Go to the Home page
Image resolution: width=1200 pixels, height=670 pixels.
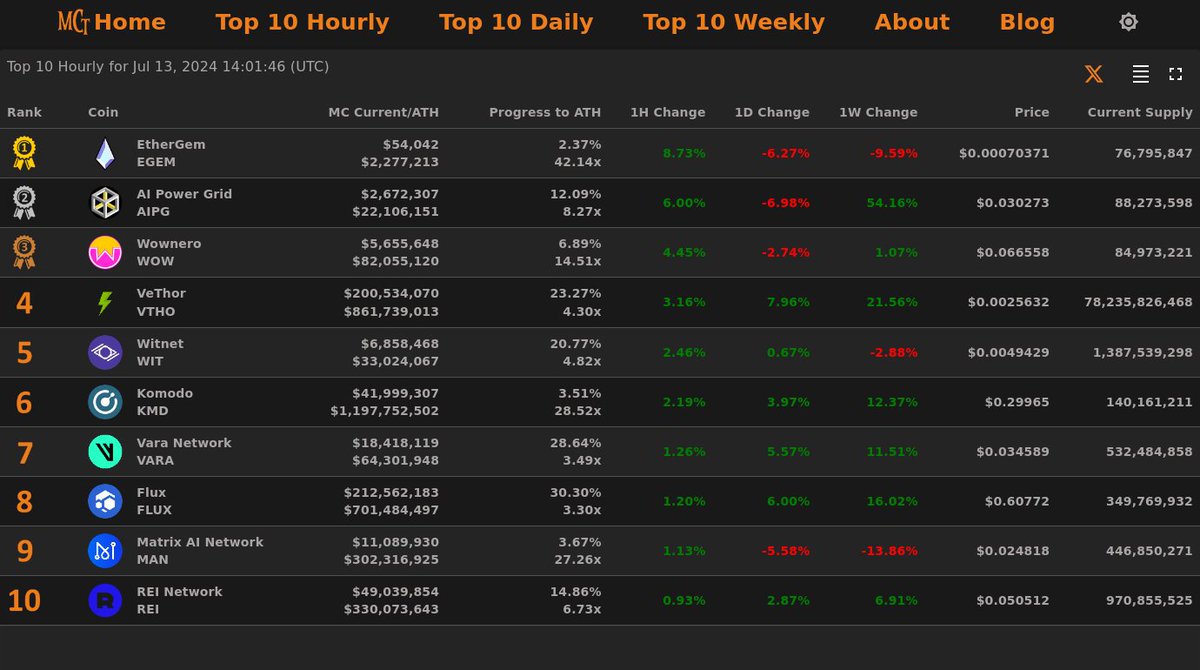pos(130,22)
